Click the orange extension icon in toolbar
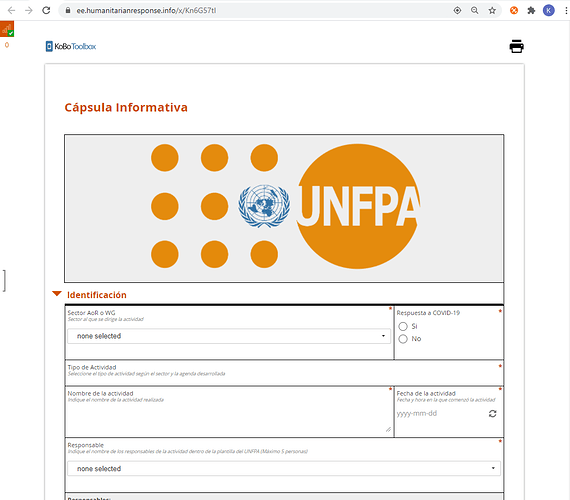 [x=514, y=11]
